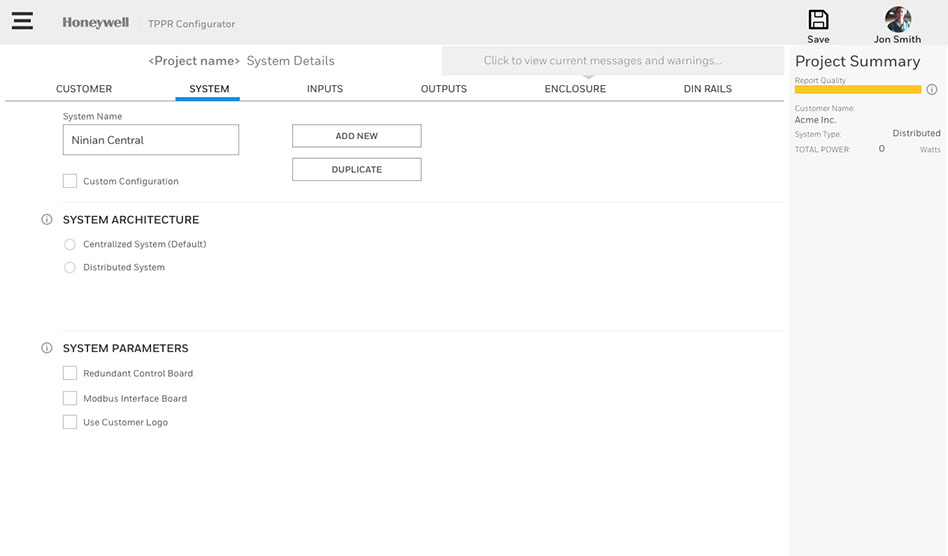Enable the Custom Configuration checkbox
Screen dimensions: 948x556
[70, 181]
